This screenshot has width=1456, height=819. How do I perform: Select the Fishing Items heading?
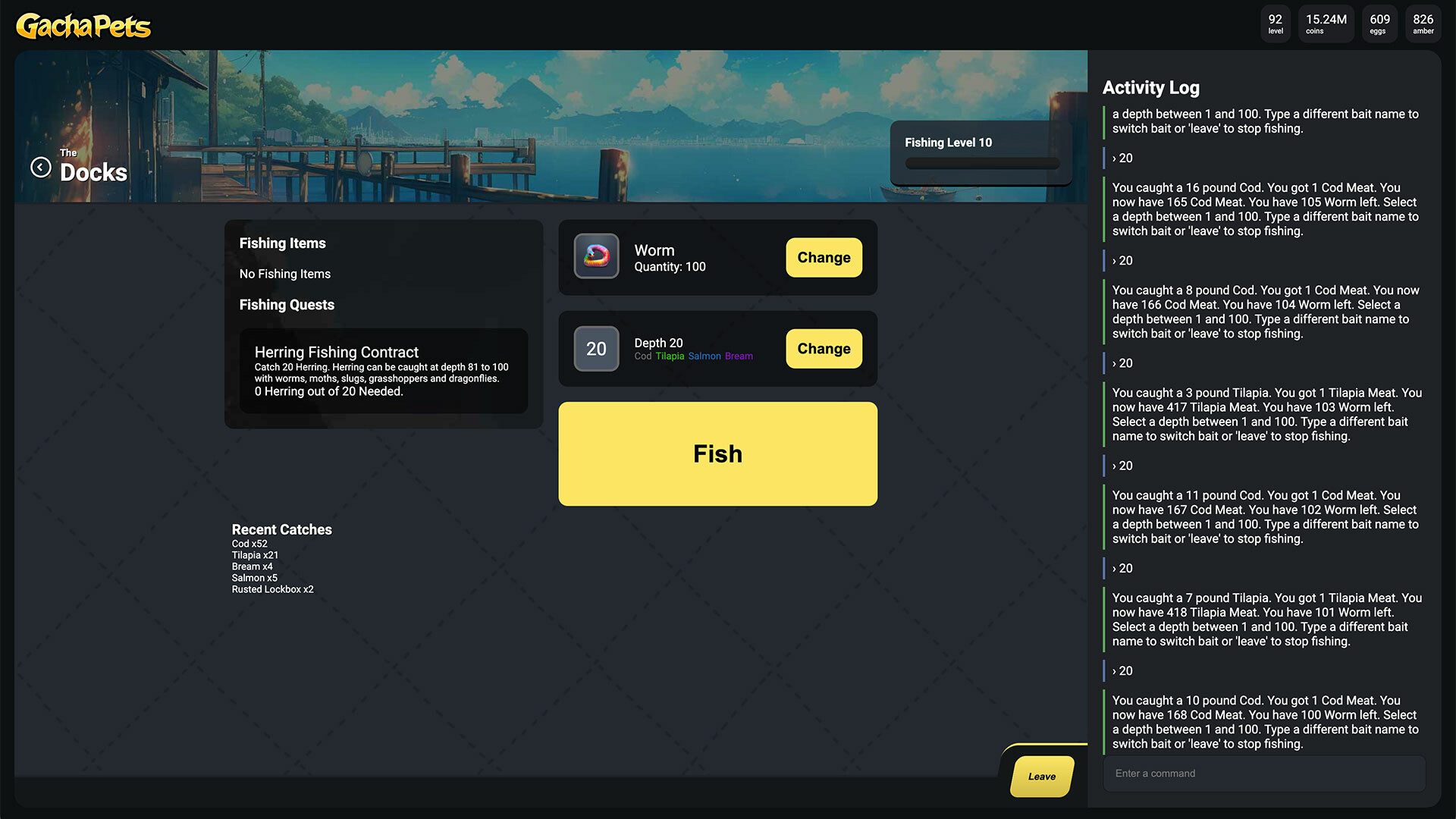(282, 243)
